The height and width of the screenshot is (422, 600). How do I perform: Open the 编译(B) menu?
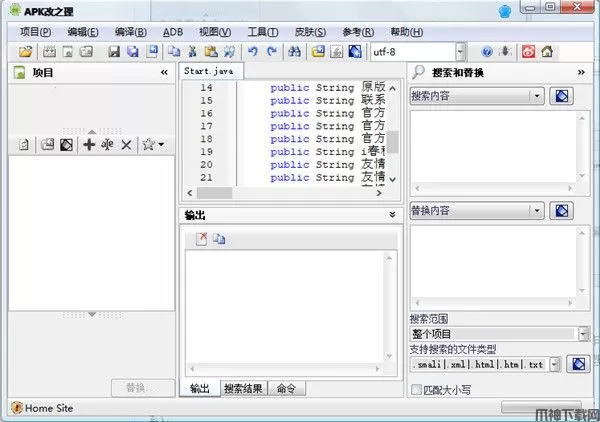point(130,32)
